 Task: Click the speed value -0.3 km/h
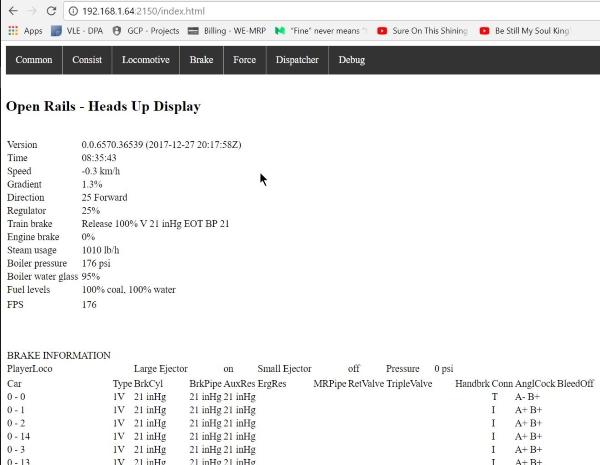click(101, 171)
